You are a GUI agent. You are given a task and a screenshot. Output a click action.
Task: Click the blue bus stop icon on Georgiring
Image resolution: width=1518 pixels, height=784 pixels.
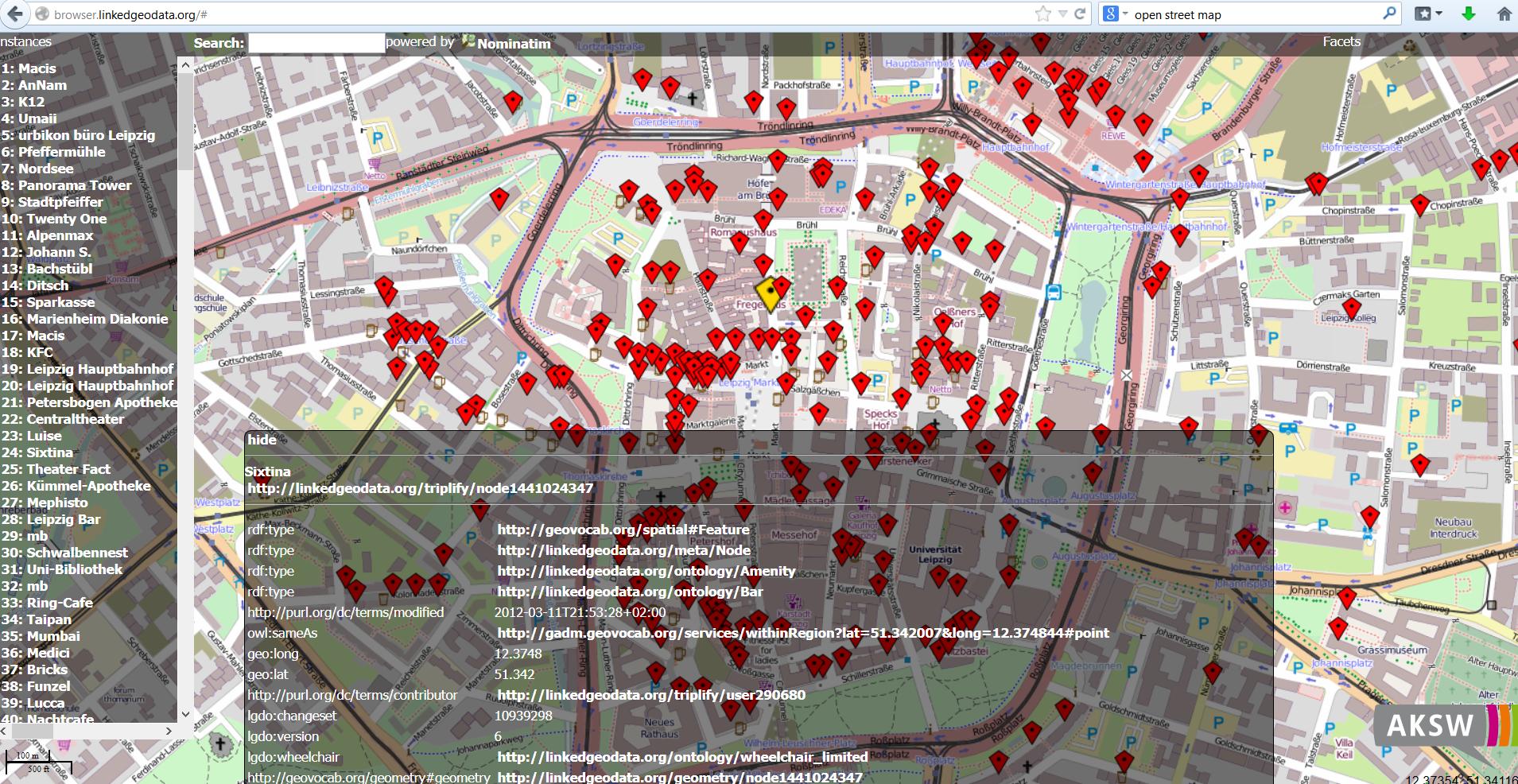(1054, 292)
